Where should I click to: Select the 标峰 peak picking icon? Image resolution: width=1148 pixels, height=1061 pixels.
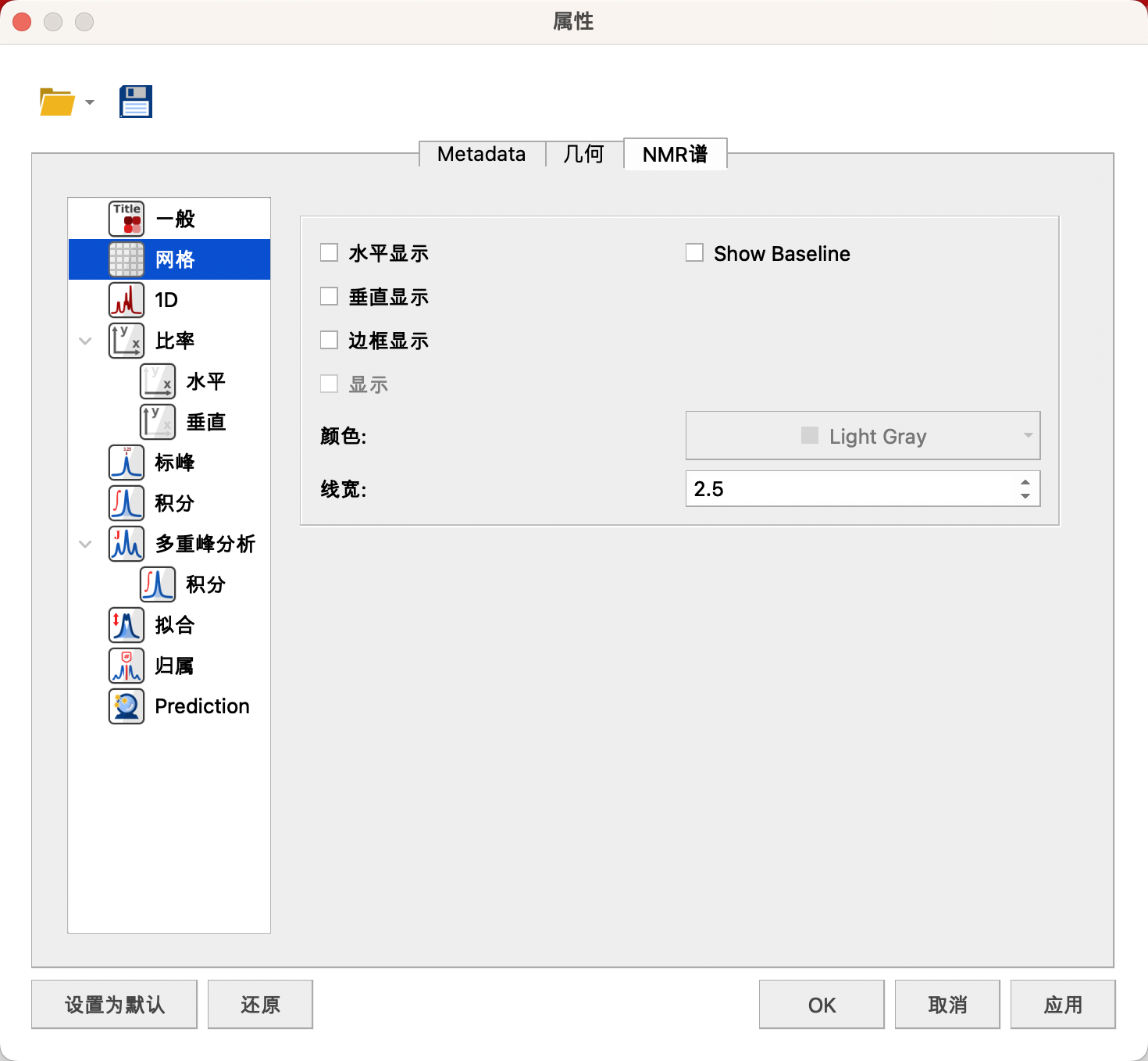(x=127, y=463)
